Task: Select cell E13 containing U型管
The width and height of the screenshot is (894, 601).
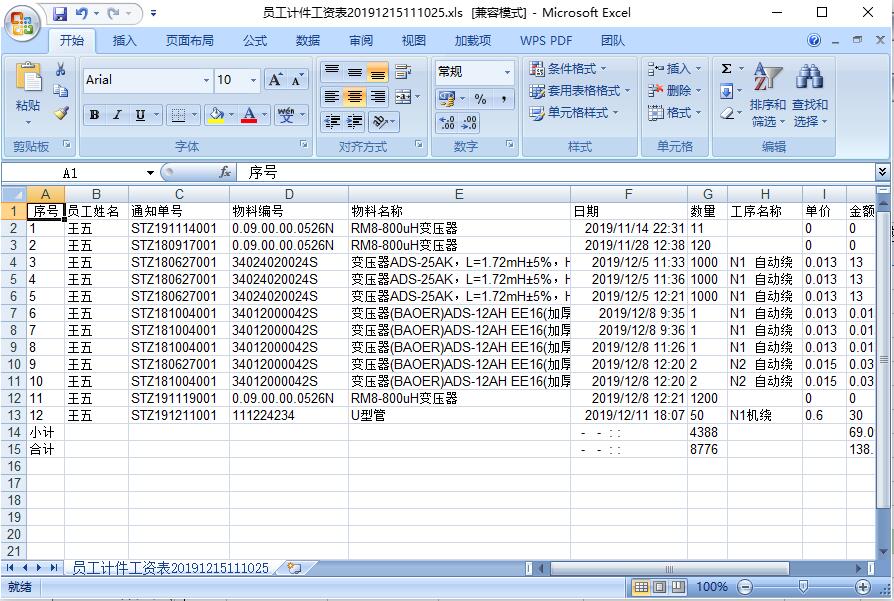Action: [459, 415]
